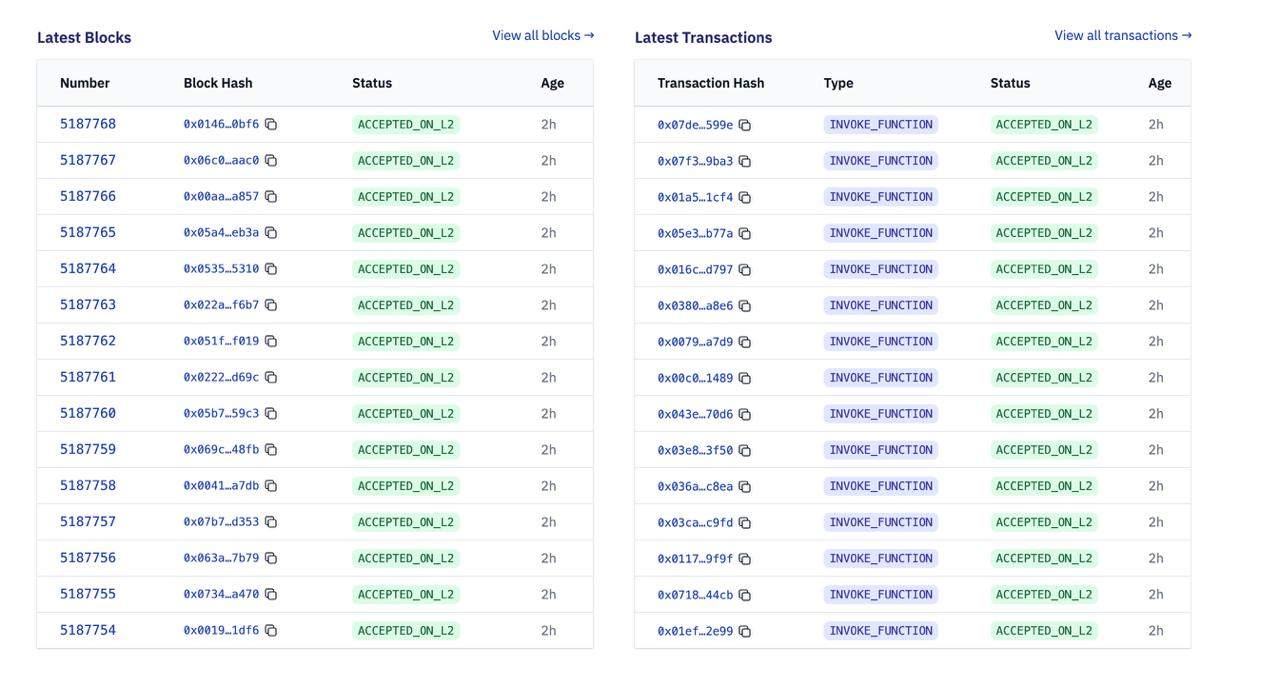The width and height of the screenshot is (1280, 687).
Task: Copy block hash 0x0222…d69c
Action: (x=271, y=378)
